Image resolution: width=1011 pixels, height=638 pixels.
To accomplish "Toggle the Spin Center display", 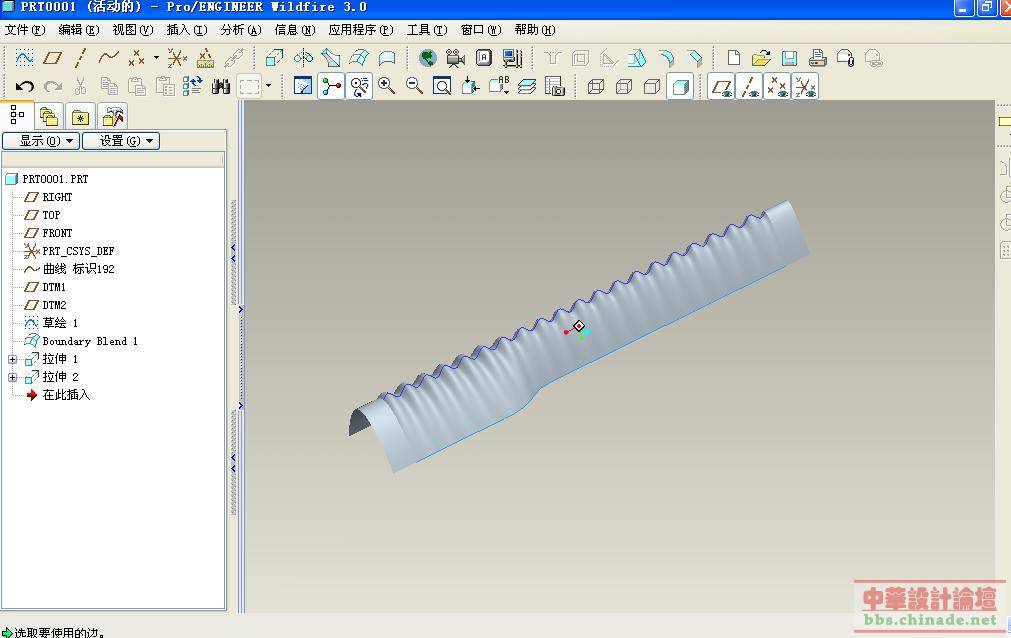I will tap(331, 86).
